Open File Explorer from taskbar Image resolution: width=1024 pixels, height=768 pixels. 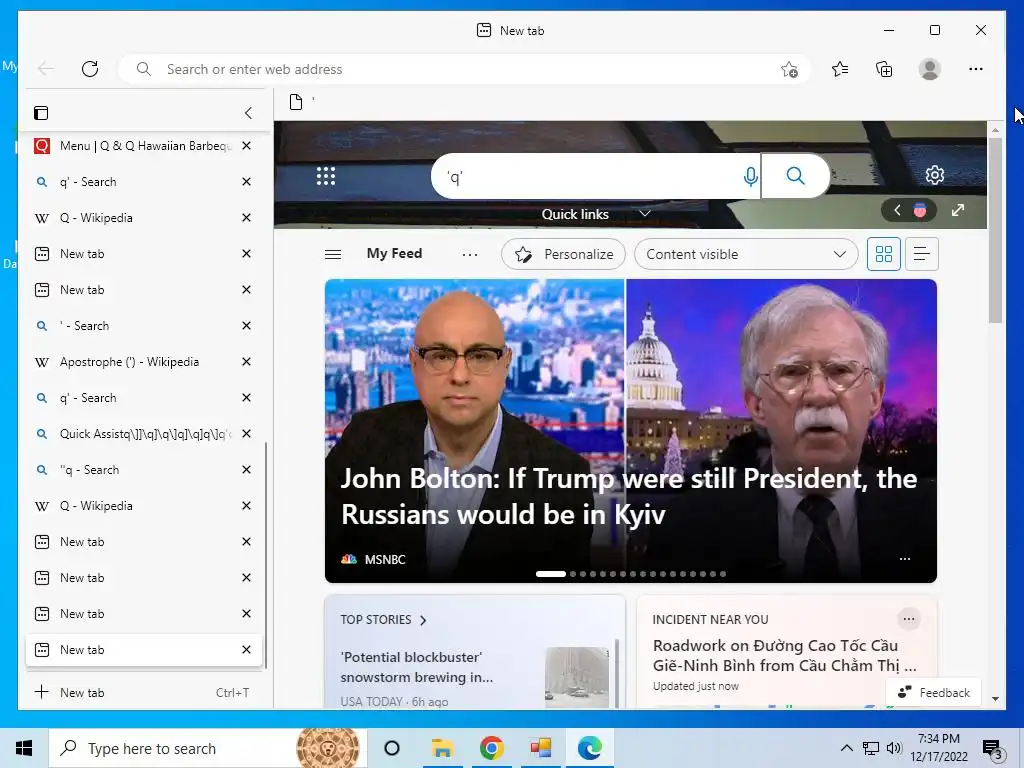point(442,748)
